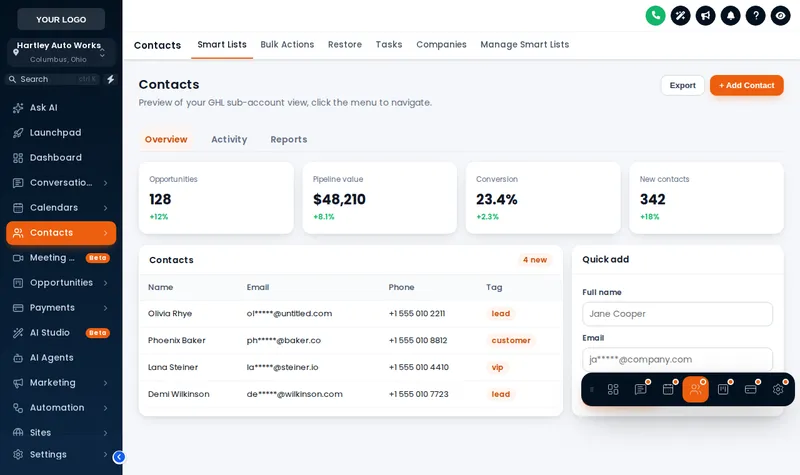This screenshot has height=475, width=800.
Task: Open the Companies tab
Action: (441, 45)
